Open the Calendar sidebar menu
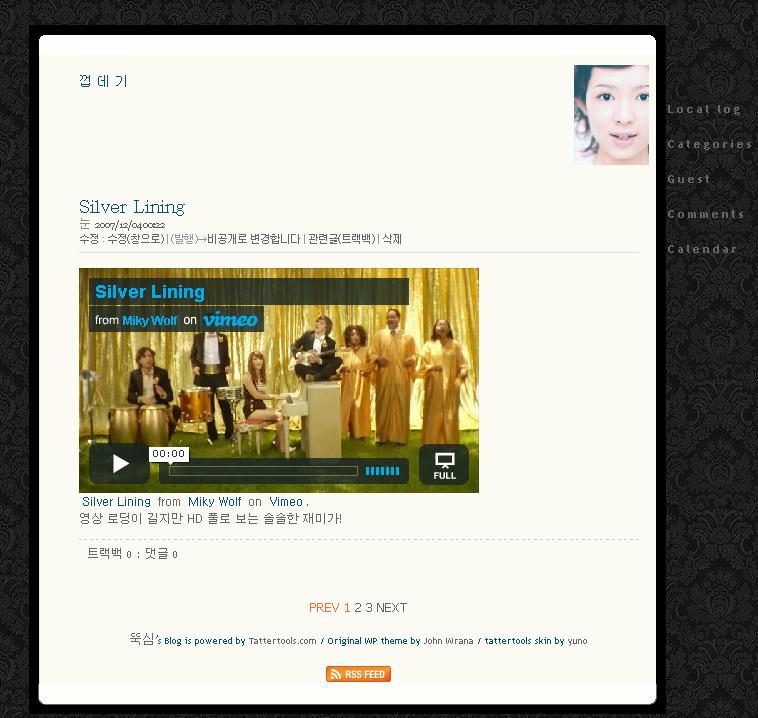758x718 pixels. click(x=702, y=249)
